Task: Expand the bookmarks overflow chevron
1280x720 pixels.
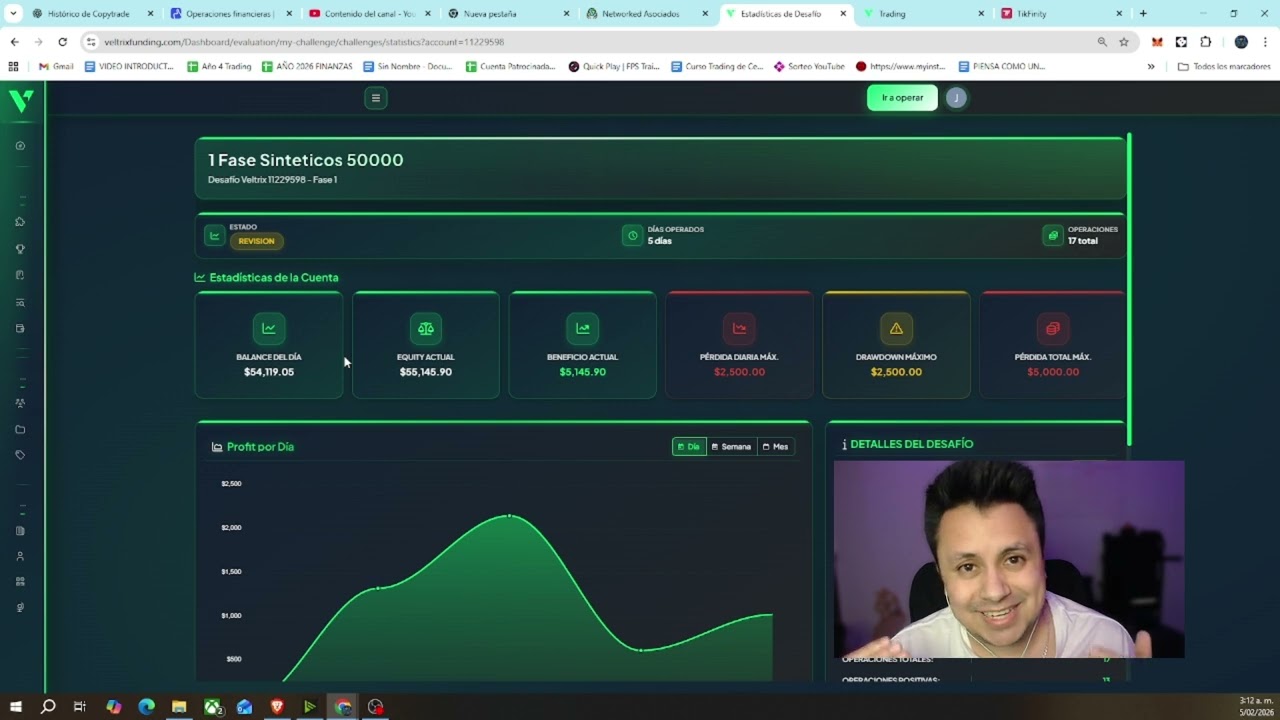Action: pyautogui.click(x=1151, y=67)
